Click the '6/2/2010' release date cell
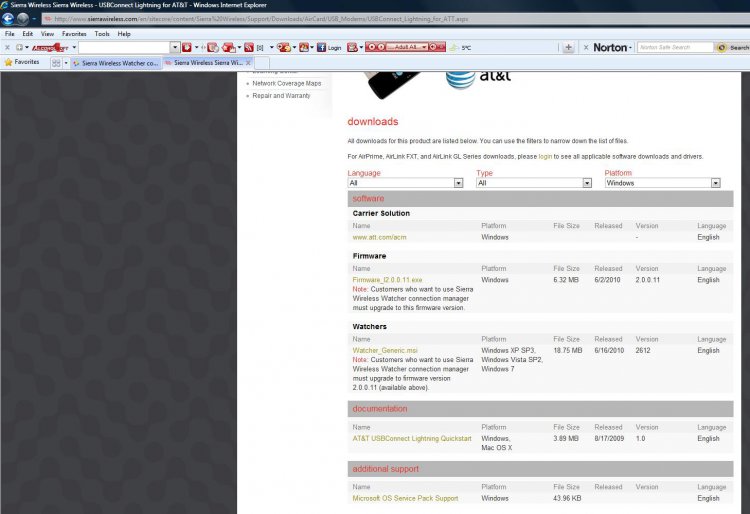 point(607,280)
